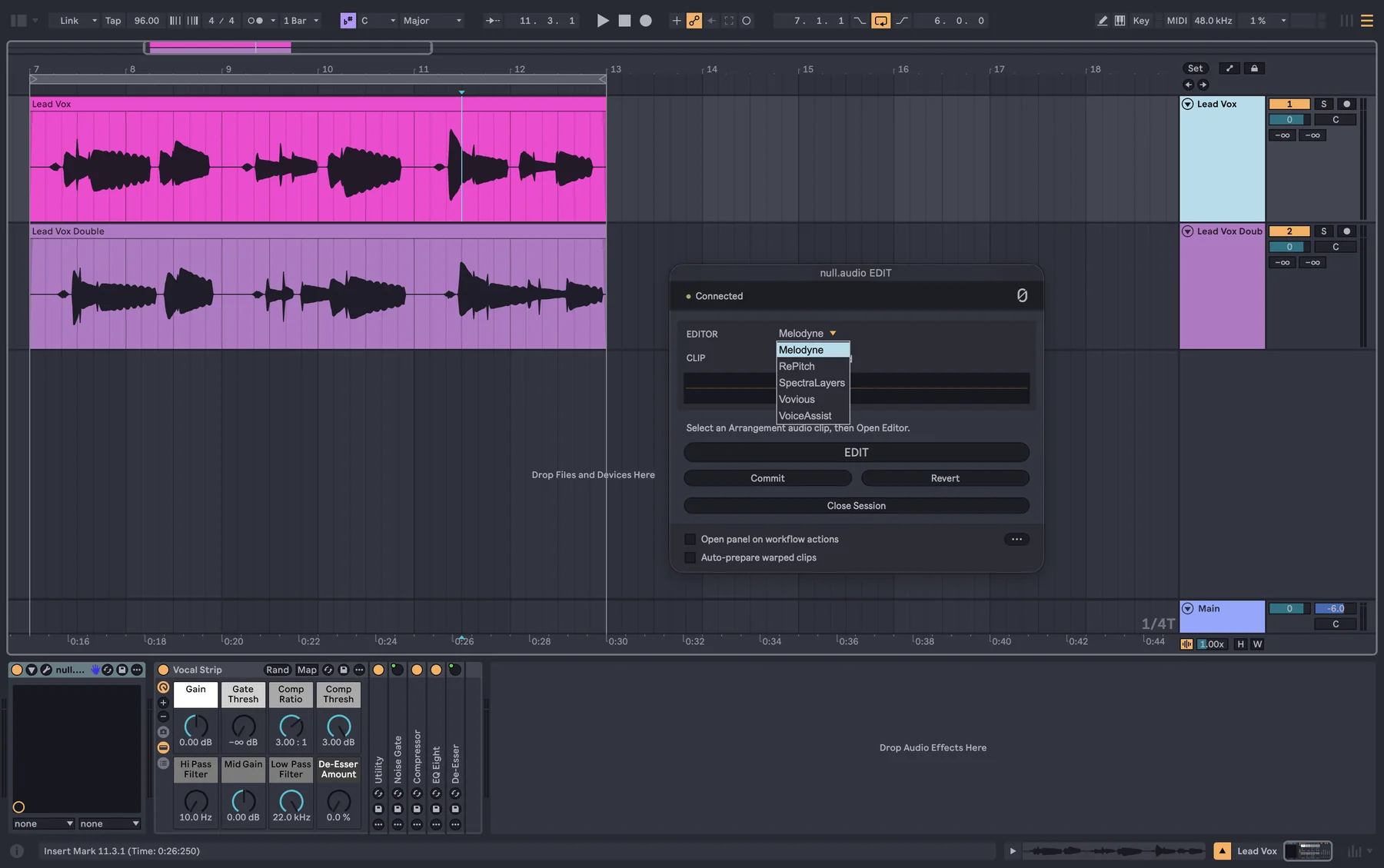Click the Key map mode button
This screenshot has height=868, width=1384.
[x=1141, y=21]
